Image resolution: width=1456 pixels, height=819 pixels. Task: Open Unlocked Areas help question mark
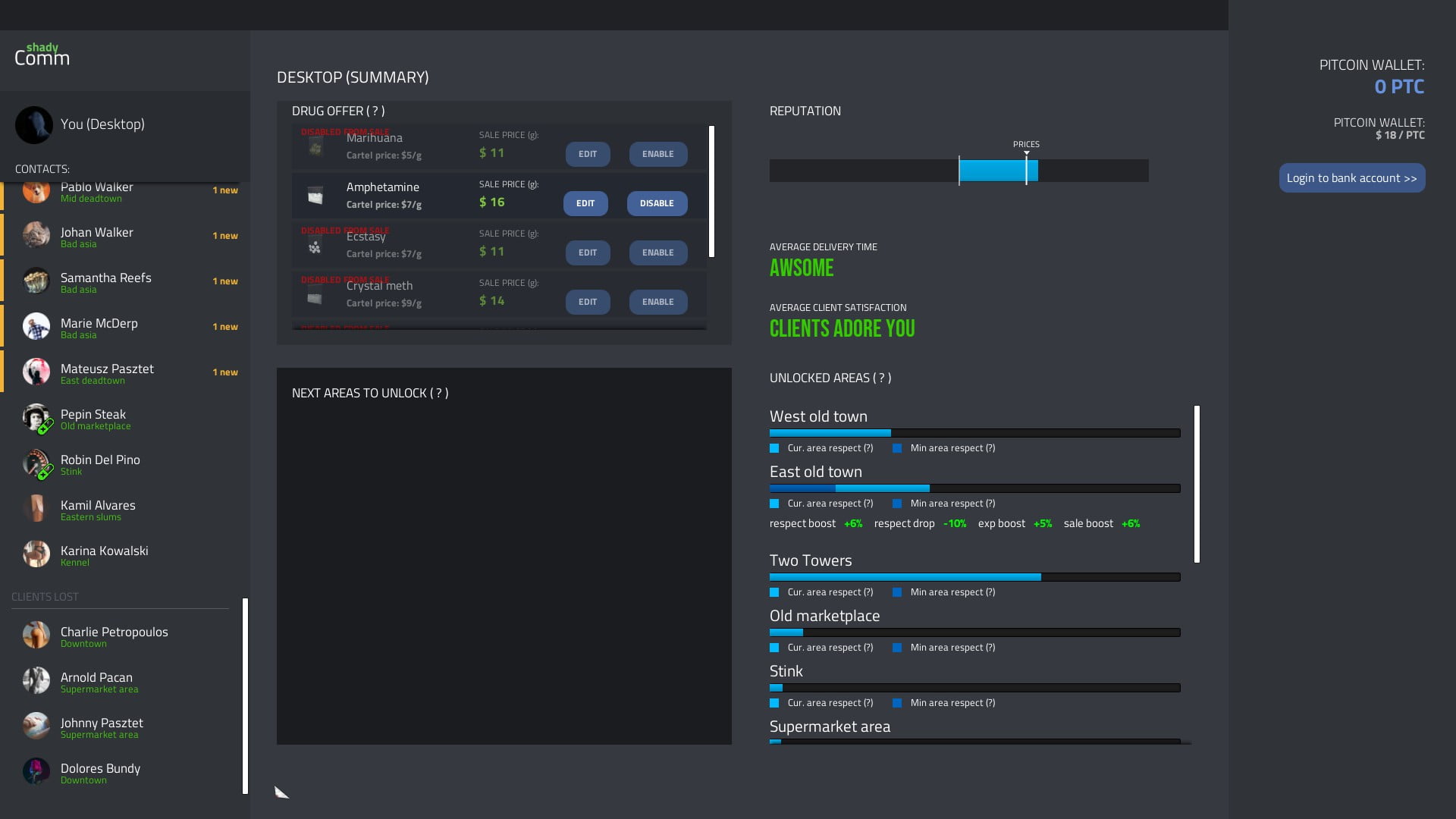coord(881,378)
